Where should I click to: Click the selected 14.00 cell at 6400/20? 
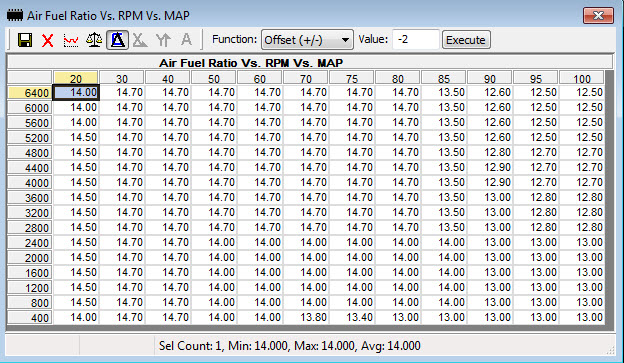(76, 92)
